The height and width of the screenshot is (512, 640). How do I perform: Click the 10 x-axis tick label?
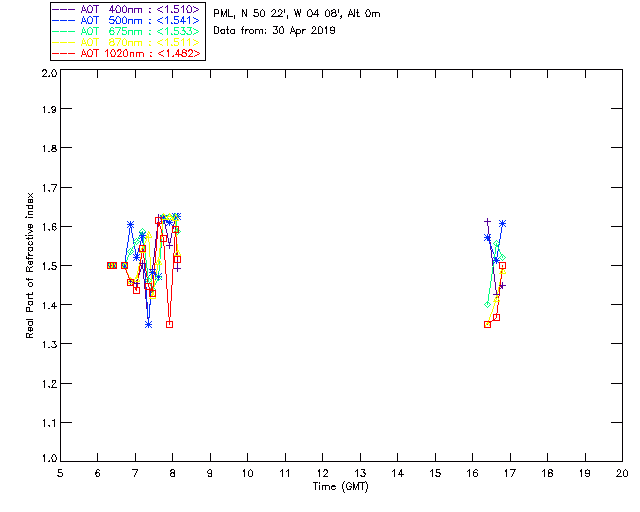click(x=247, y=473)
